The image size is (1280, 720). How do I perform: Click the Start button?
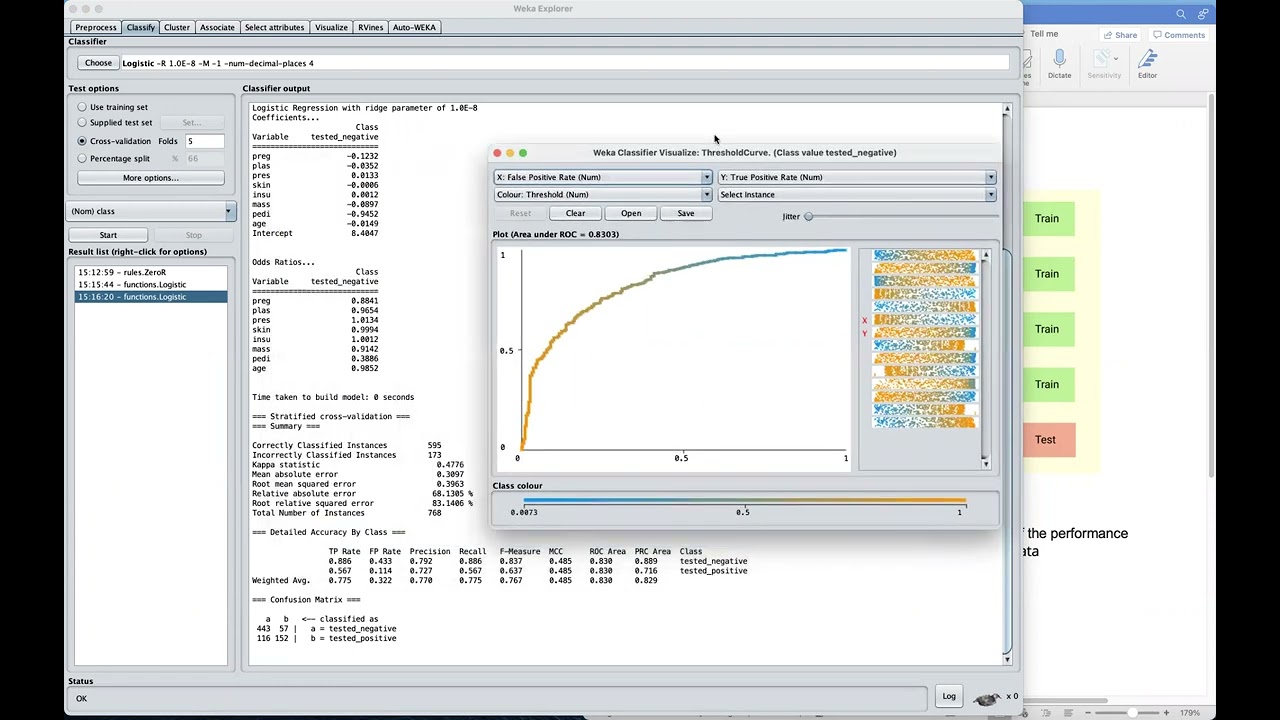pos(108,235)
